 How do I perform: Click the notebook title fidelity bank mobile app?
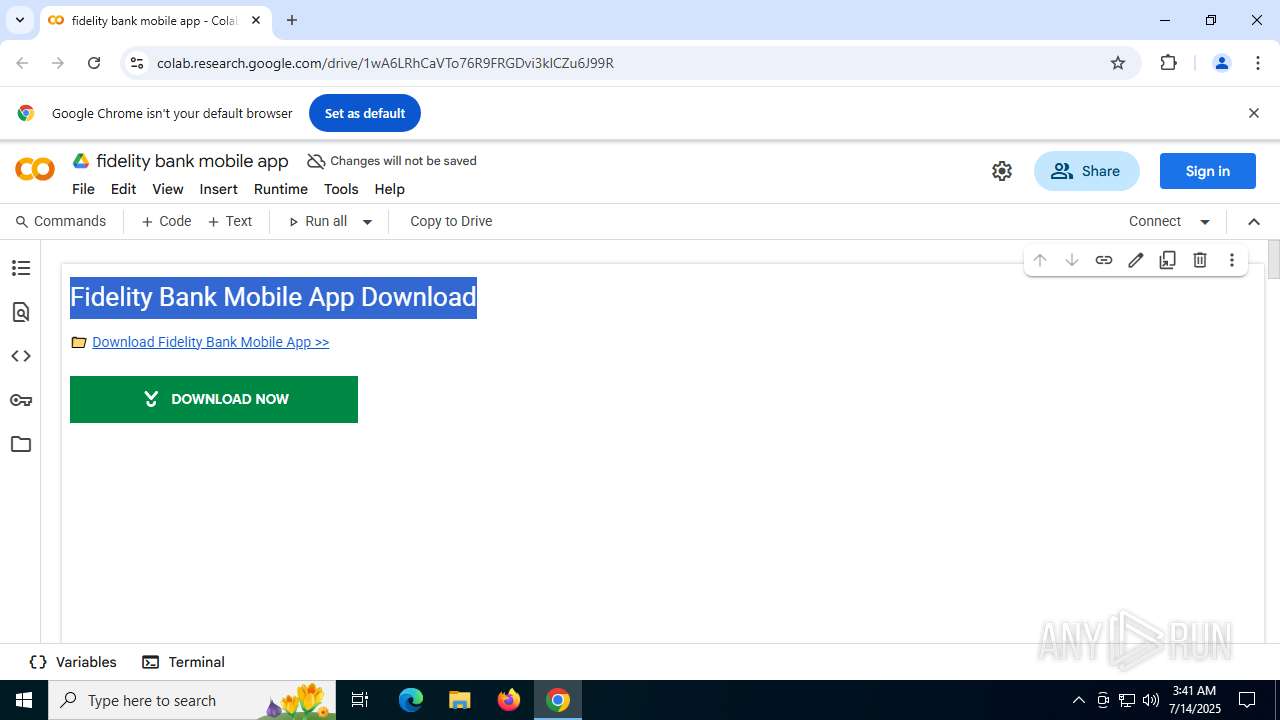(192, 161)
